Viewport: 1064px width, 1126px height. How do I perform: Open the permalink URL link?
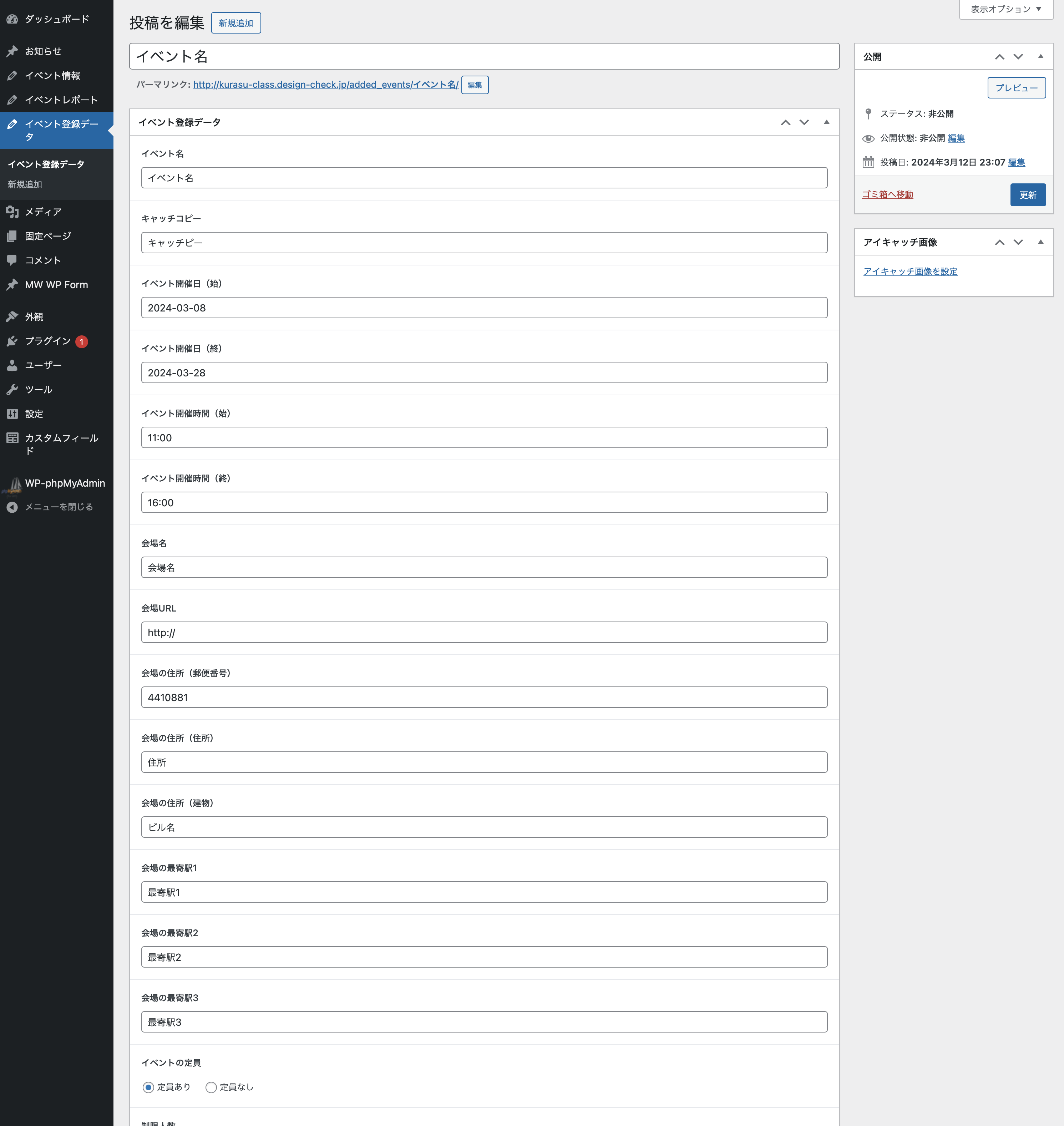[325, 85]
